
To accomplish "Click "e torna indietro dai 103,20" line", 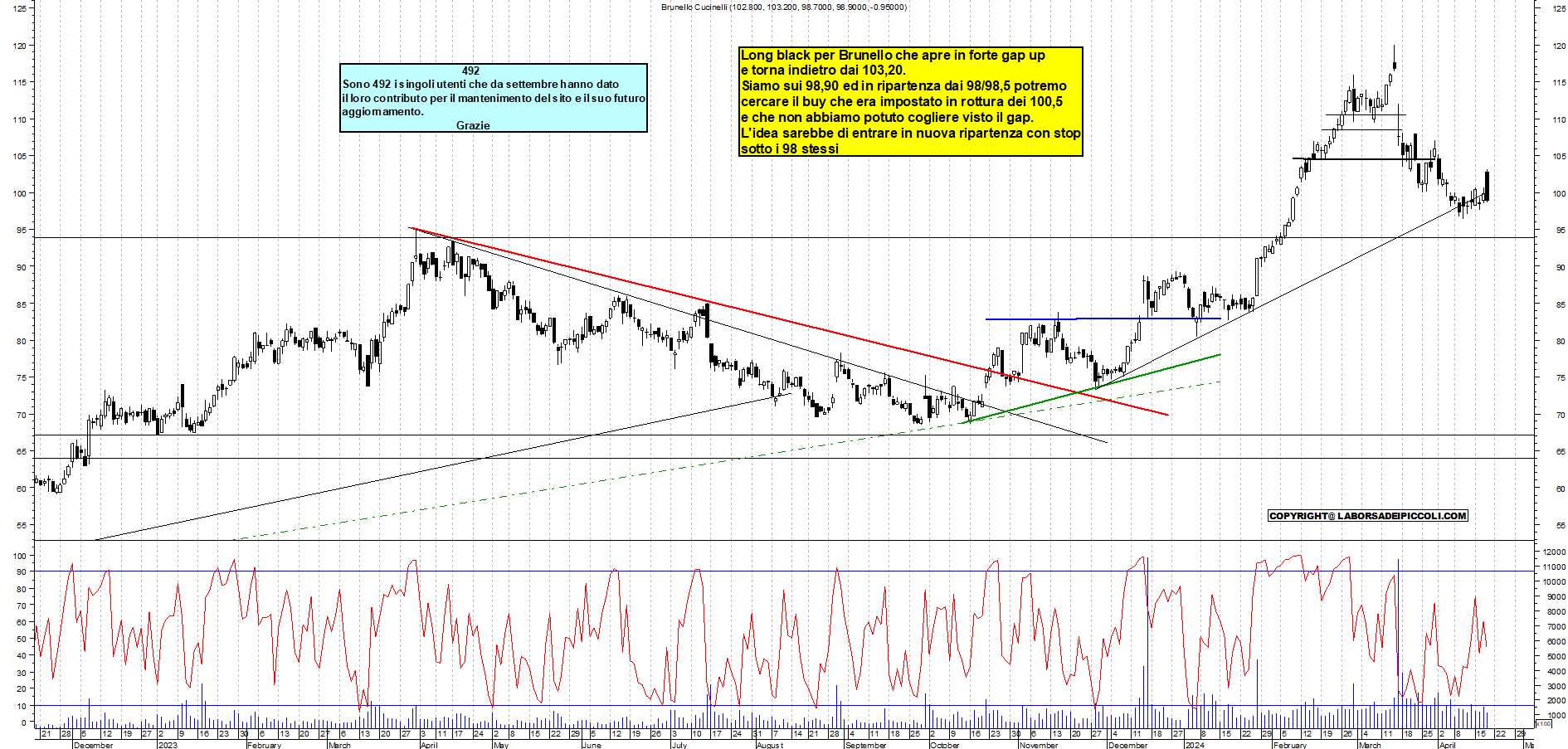I will (x=823, y=71).
